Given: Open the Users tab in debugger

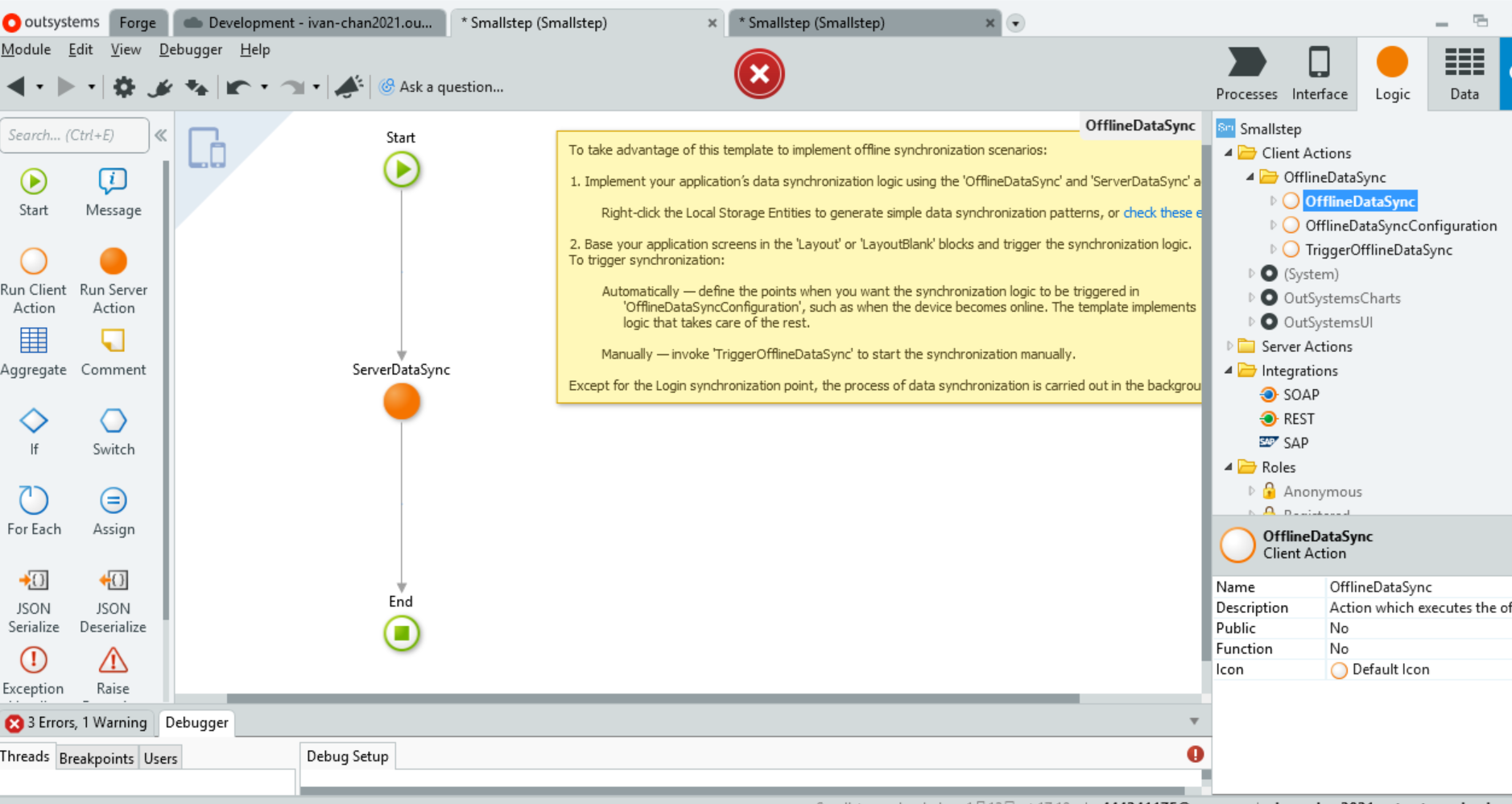Looking at the screenshot, I should [x=160, y=758].
